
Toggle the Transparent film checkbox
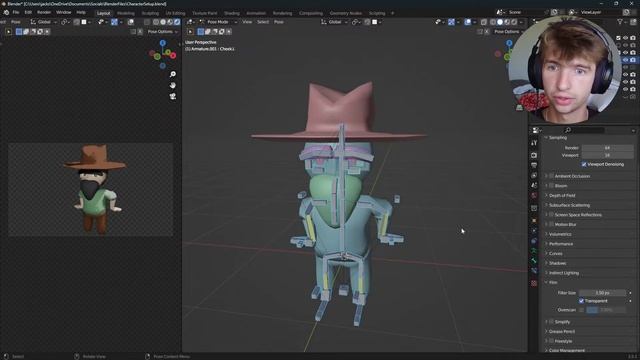pos(581,301)
